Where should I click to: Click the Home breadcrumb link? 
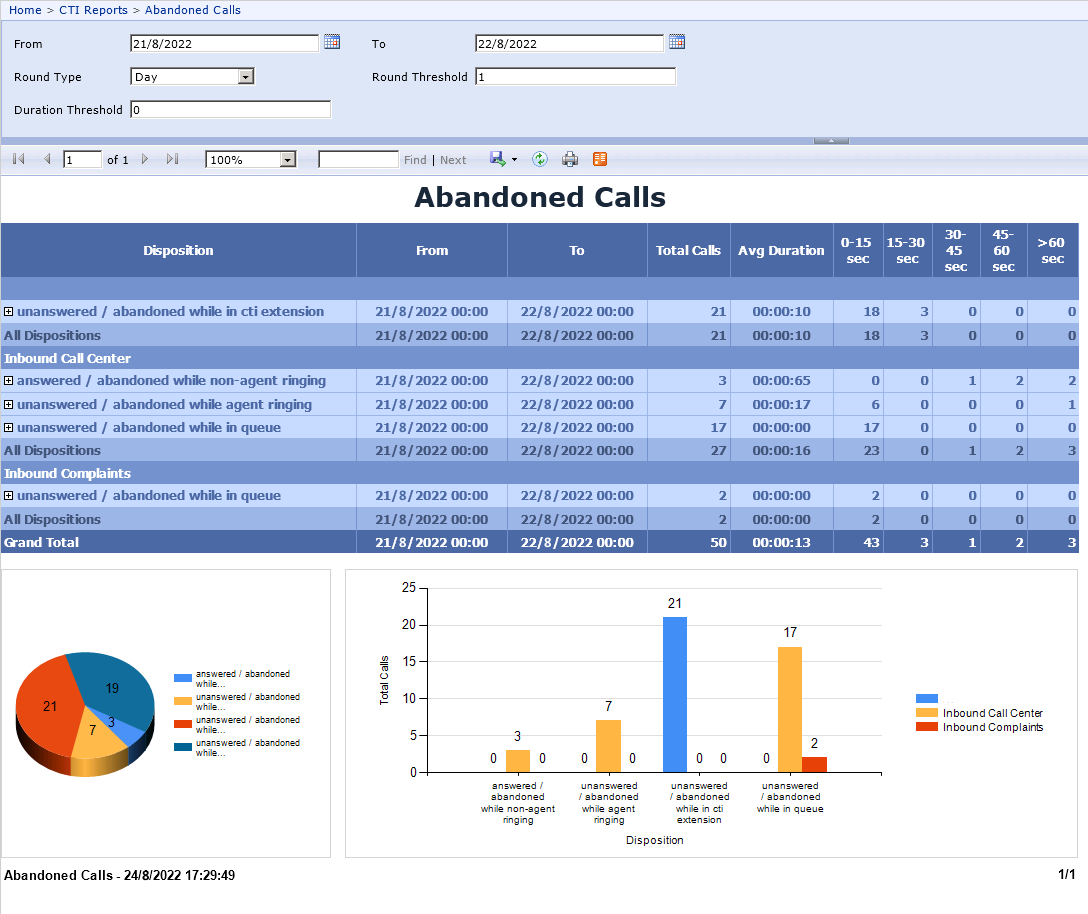(25, 10)
